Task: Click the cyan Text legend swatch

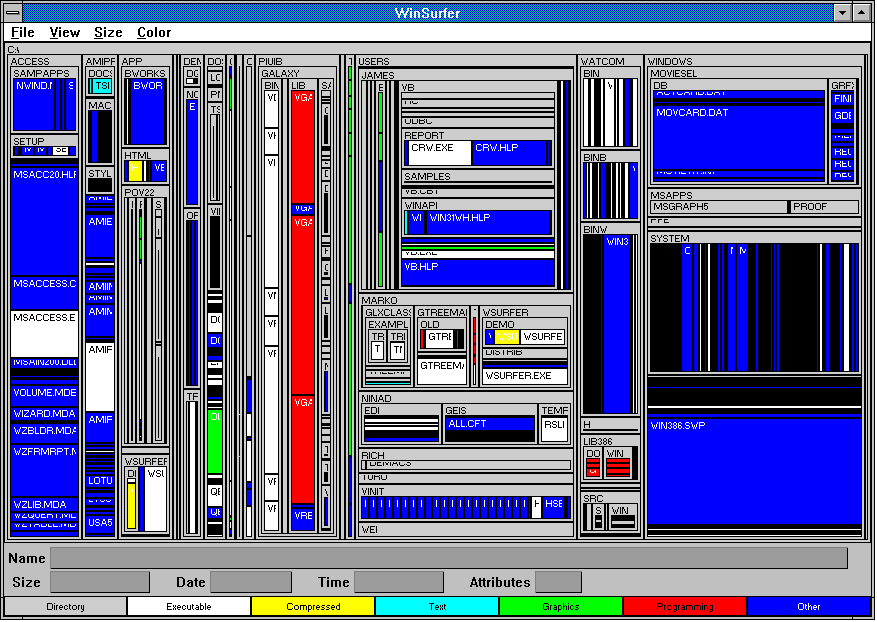Action: (x=437, y=606)
